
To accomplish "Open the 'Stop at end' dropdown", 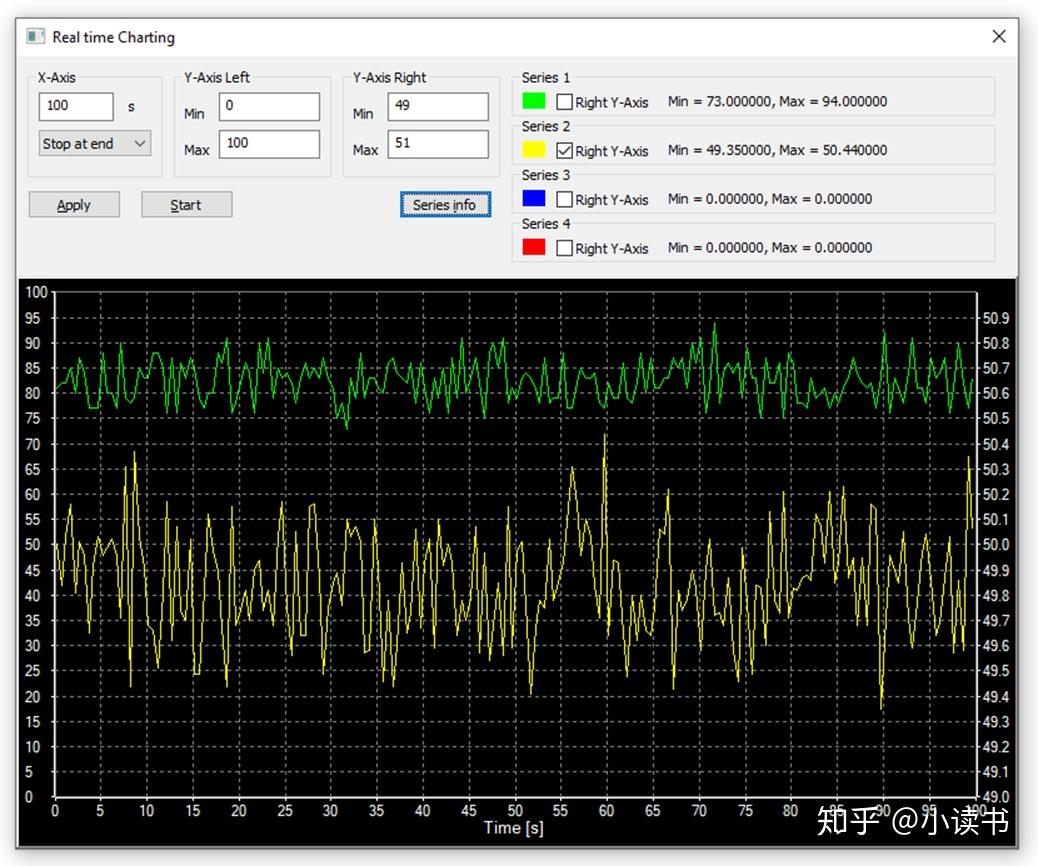I will [x=95, y=144].
